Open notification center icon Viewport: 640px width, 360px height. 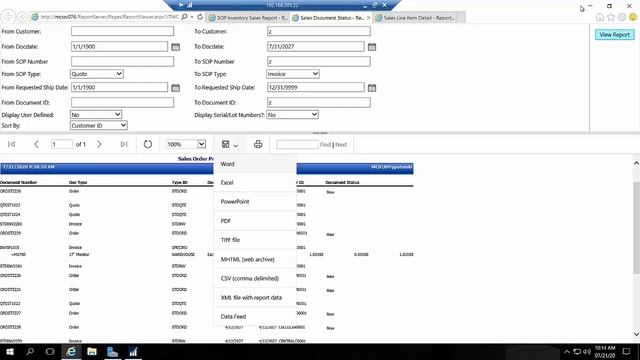pyautogui.click(x=627, y=351)
